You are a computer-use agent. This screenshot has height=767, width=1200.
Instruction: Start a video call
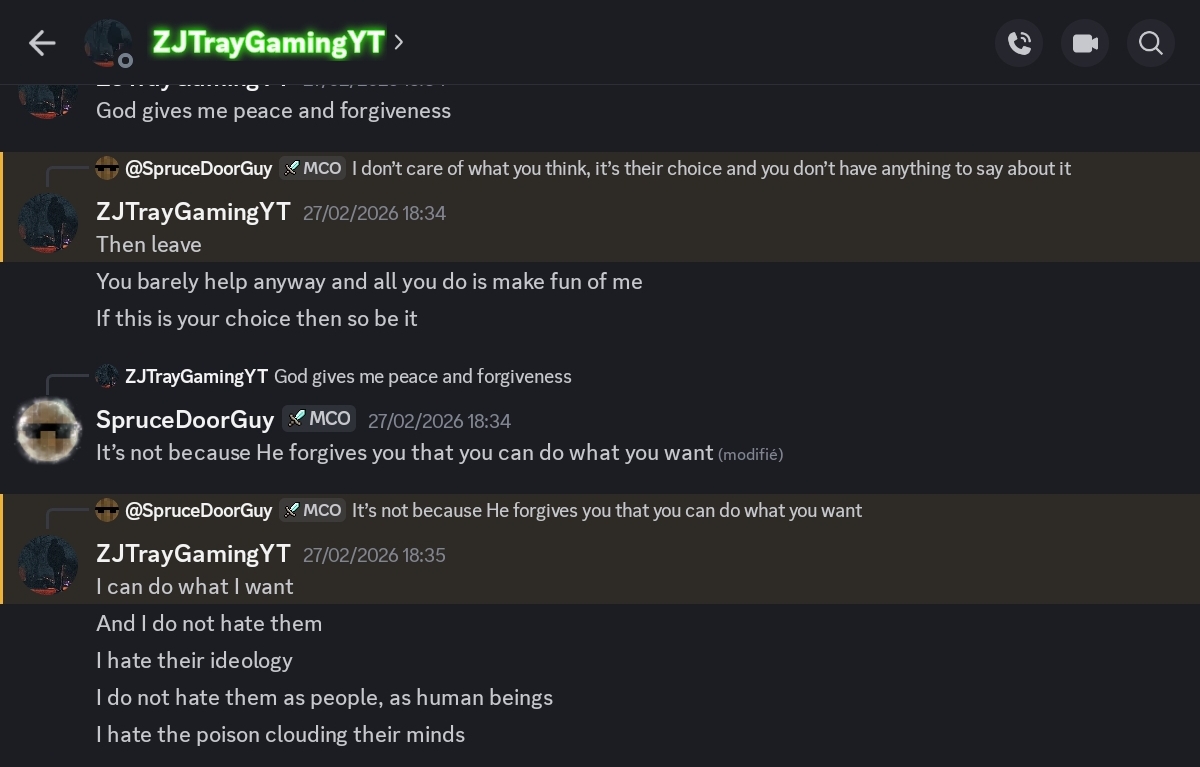pos(1085,43)
